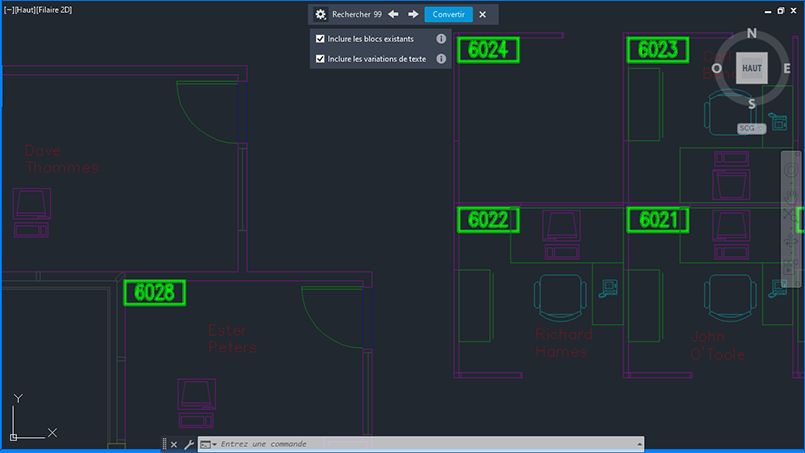Select chair block above Richard Hames
The height and width of the screenshot is (453, 805).
coord(560,298)
